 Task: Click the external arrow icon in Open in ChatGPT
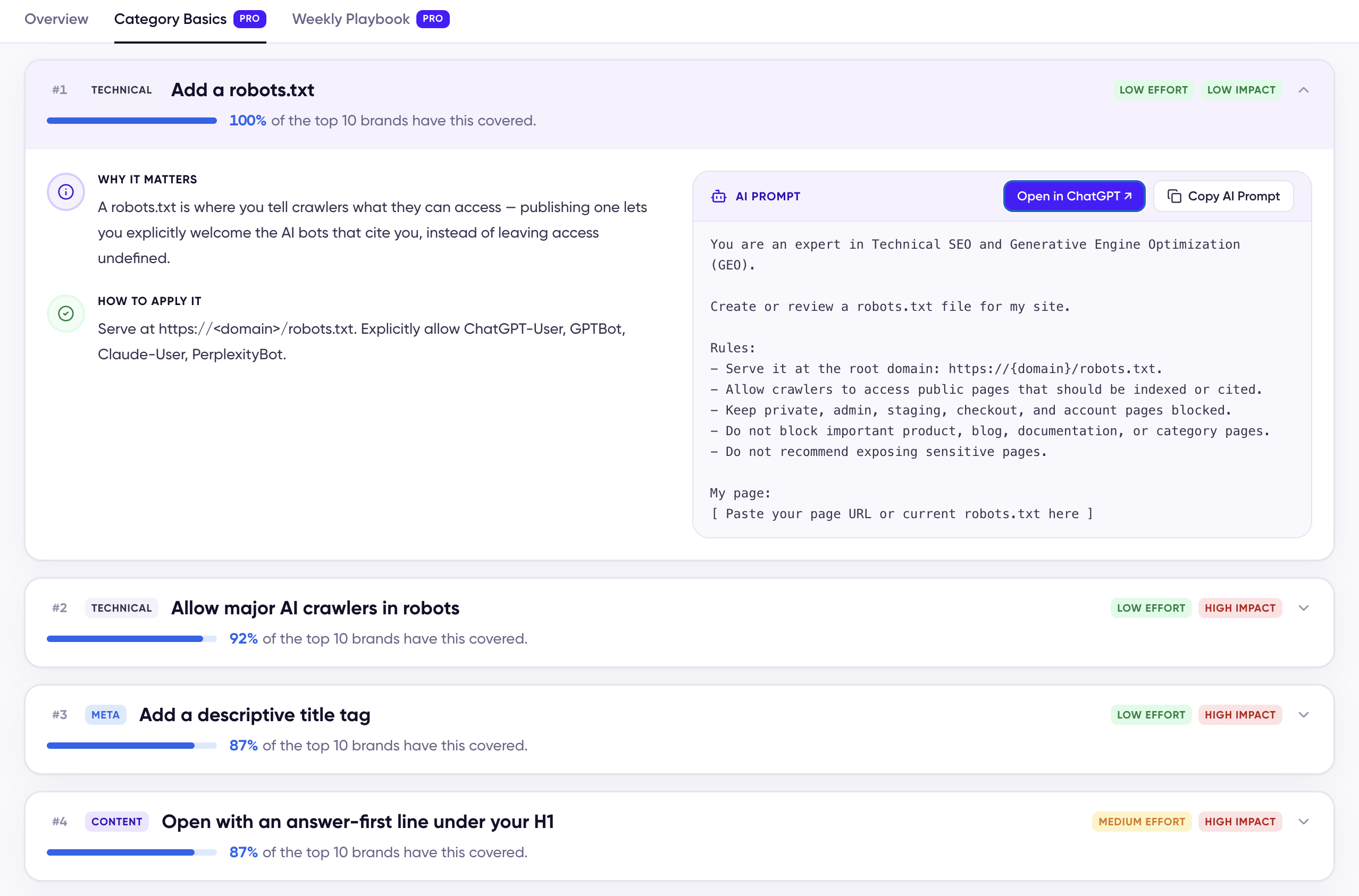tap(1128, 196)
